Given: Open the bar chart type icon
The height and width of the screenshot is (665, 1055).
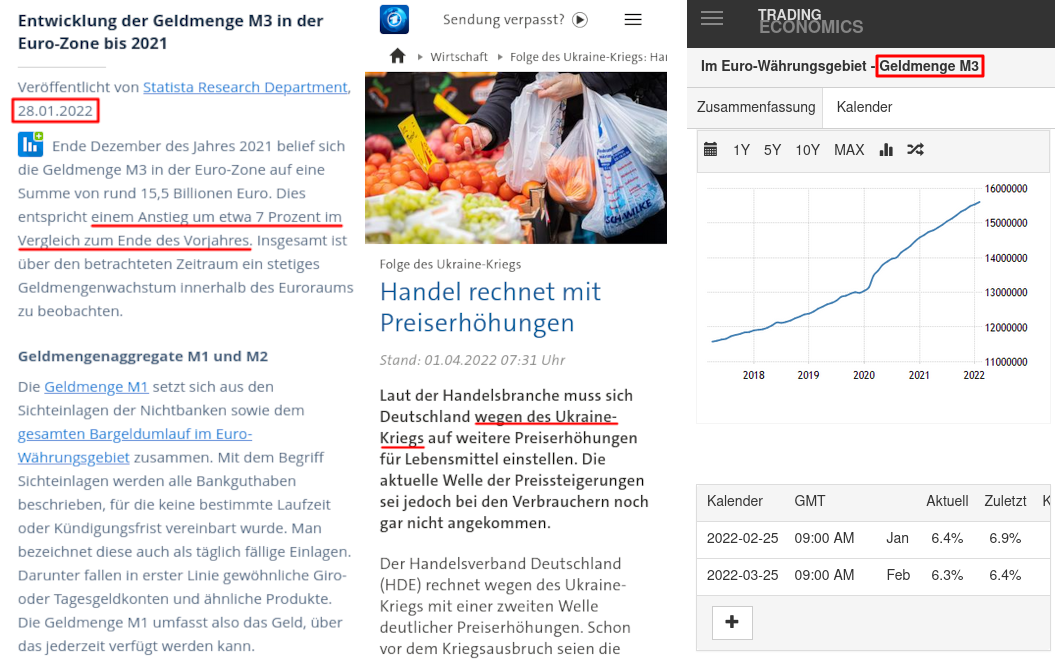Looking at the screenshot, I should tap(886, 150).
